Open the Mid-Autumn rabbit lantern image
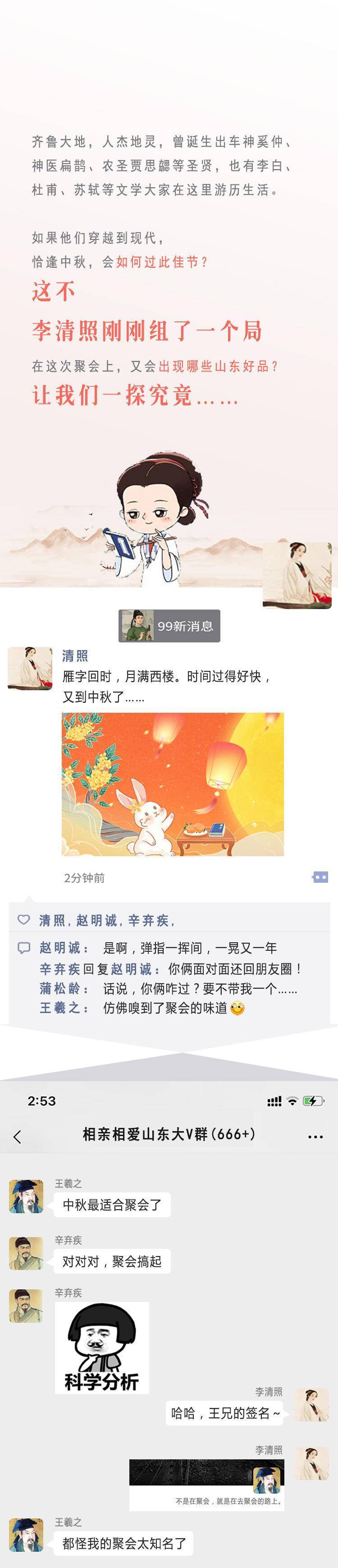338x1568 pixels. tap(172, 784)
